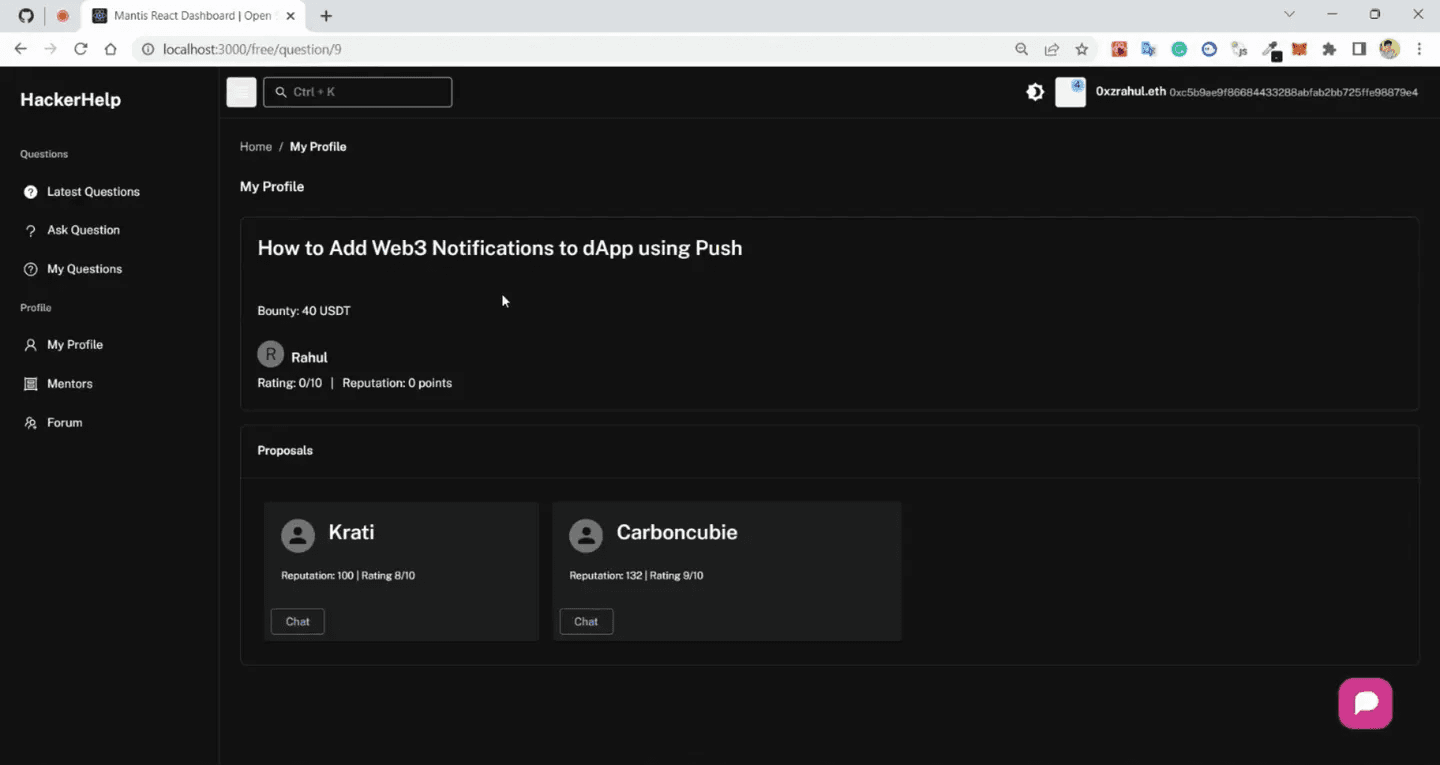Click the Krati proposal name

pos(351,532)
